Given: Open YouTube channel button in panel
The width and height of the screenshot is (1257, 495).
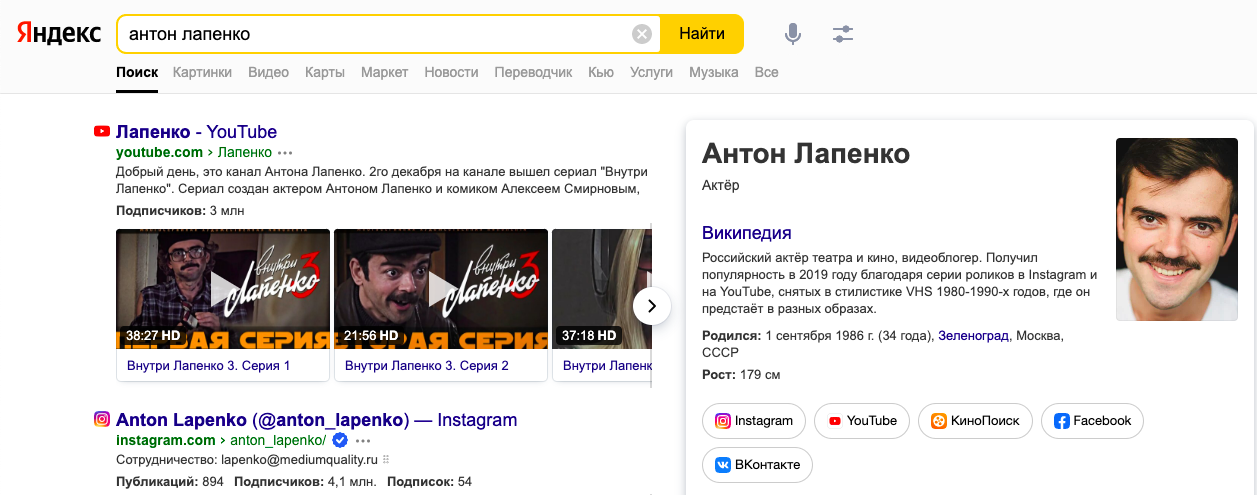Looking at the screenshot, I should pyautogui.click(x=862, y=421).
